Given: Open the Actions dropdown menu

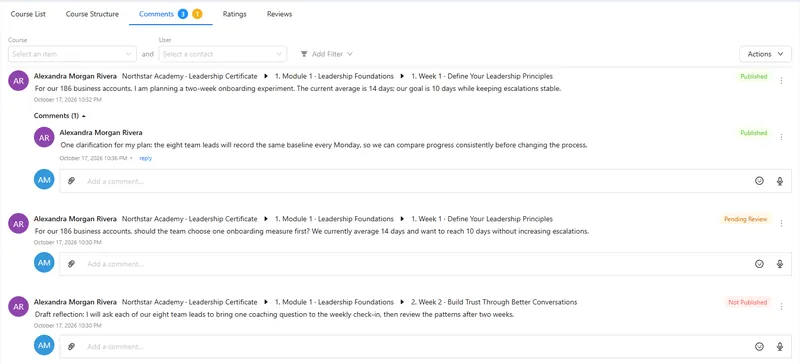Looking at the screenshot, I should point(765,54).
